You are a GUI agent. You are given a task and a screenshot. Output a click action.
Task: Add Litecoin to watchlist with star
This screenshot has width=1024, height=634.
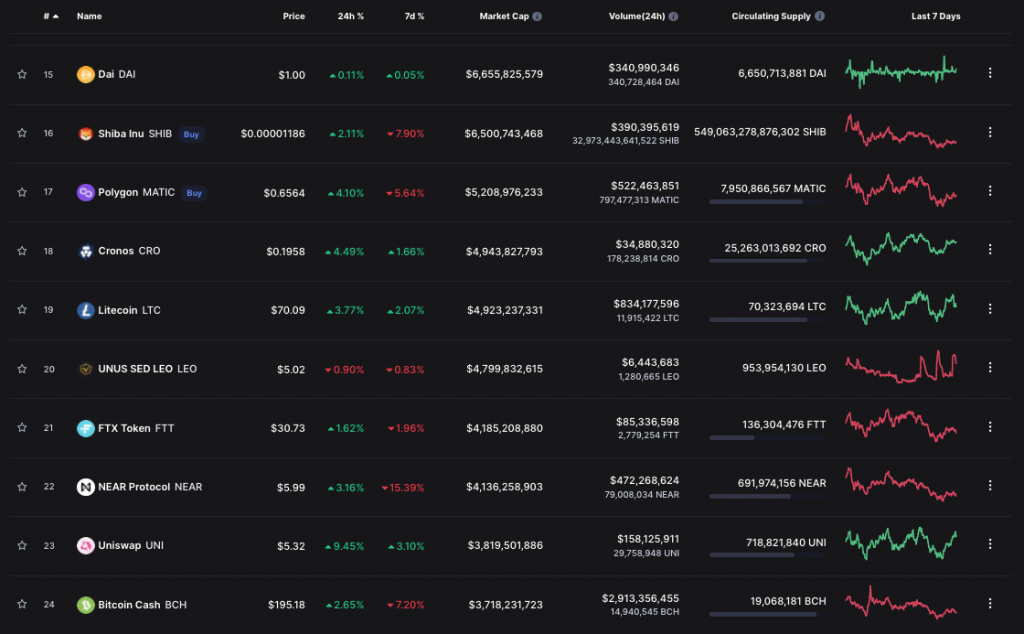(22, 309)
